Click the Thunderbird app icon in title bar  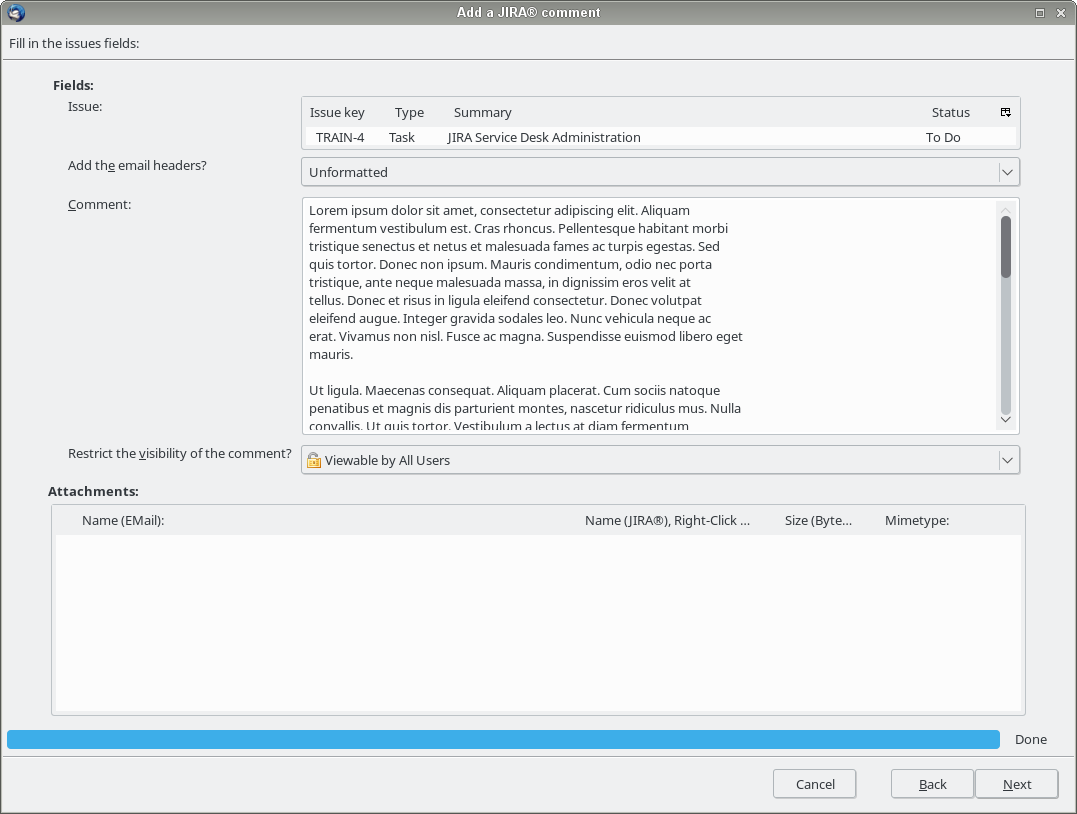pyautogui.click(x=16, y=12)
